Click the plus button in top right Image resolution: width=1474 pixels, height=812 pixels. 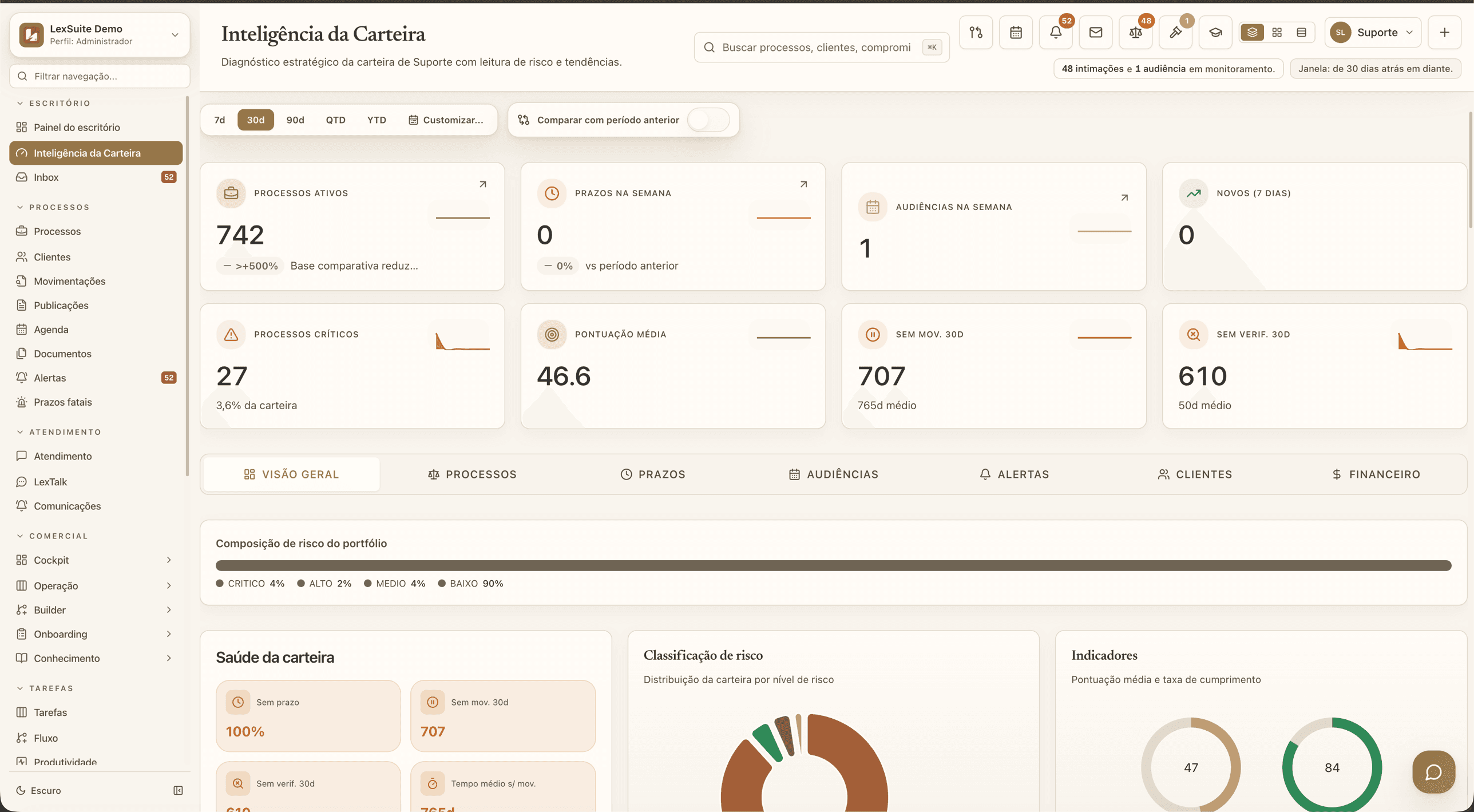pos(1444,33)
